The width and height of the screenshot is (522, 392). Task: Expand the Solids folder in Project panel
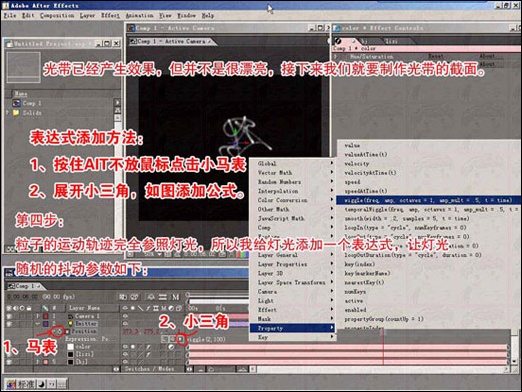click(7, 113)
